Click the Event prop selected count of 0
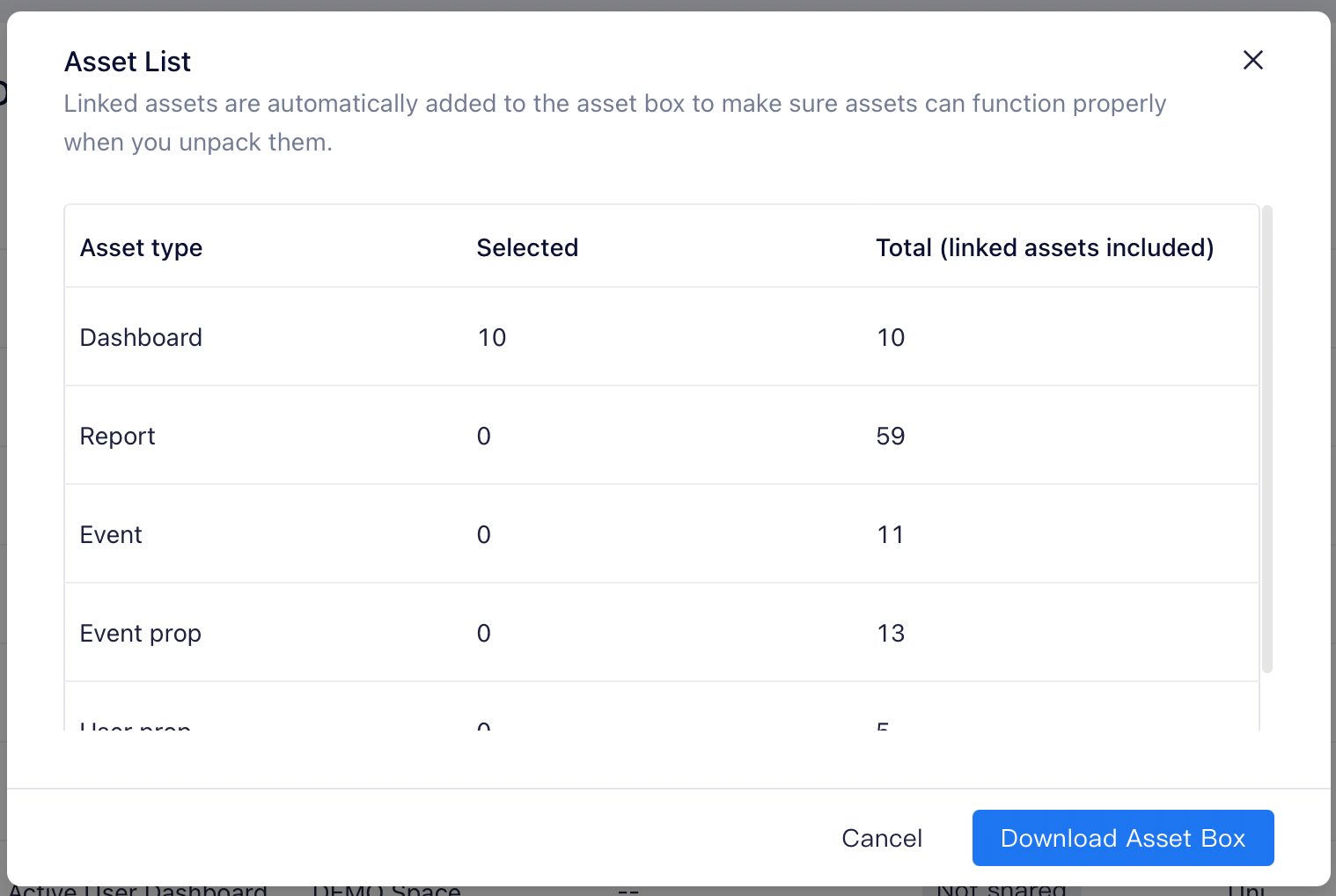The width and height of the screenshot is (1336, 896). [484, 634]
